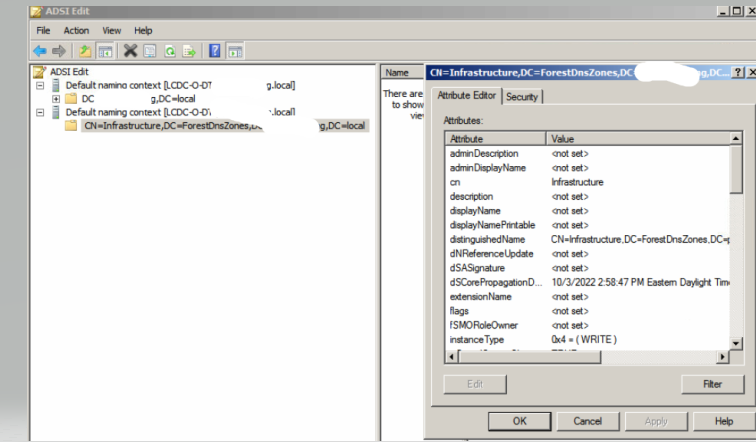Image resolution: width=756 pixels, height=442 pixels.
Task: Click the Cancel button
Action: (588, 421)
